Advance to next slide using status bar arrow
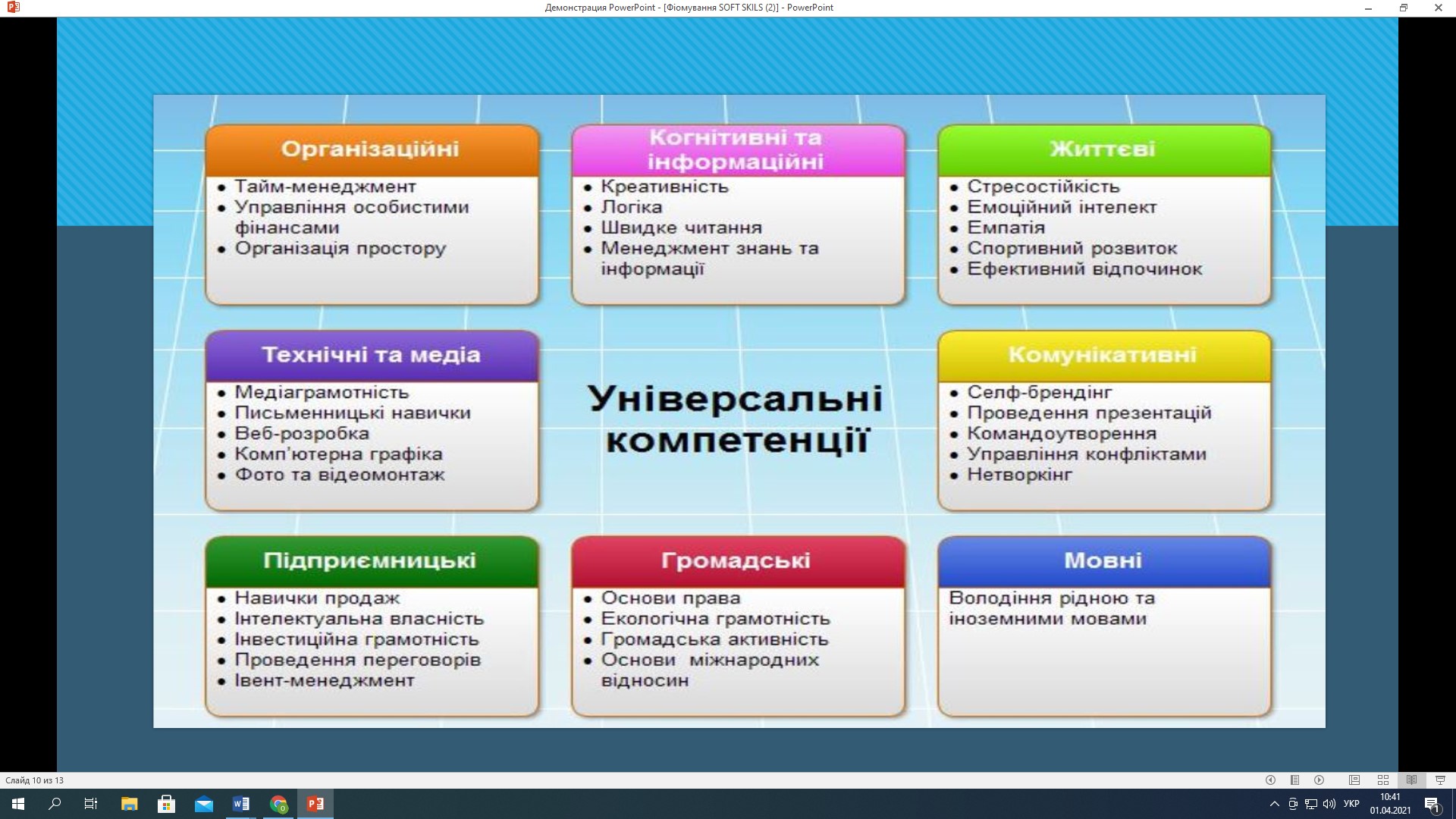 pyautogui.click(x=1319, y=780)
